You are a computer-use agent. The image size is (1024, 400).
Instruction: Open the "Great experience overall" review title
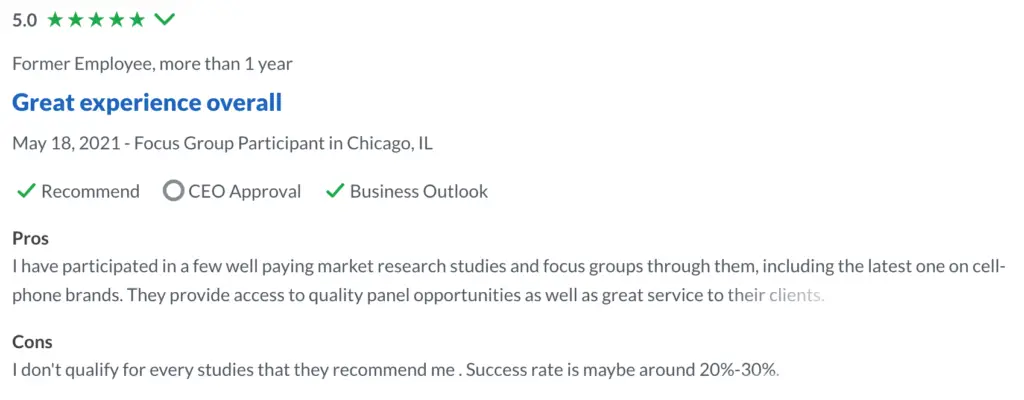coord(147,103)
